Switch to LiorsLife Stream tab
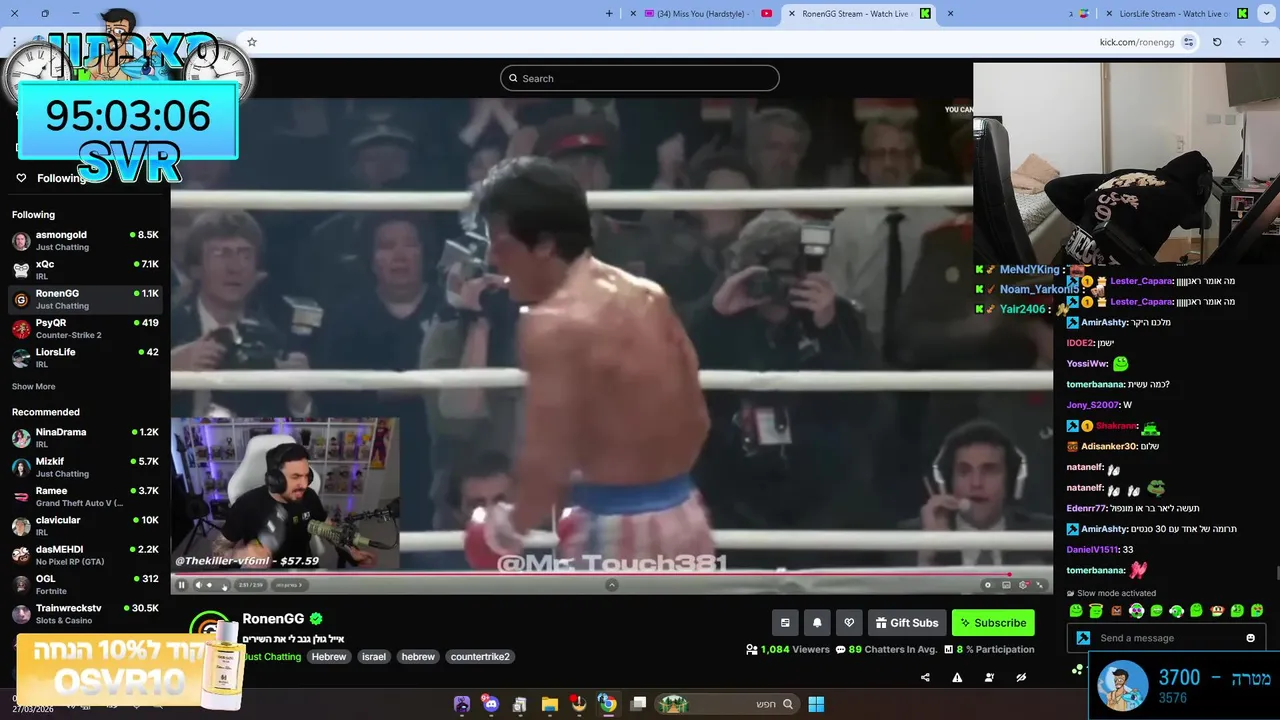 1175,13
